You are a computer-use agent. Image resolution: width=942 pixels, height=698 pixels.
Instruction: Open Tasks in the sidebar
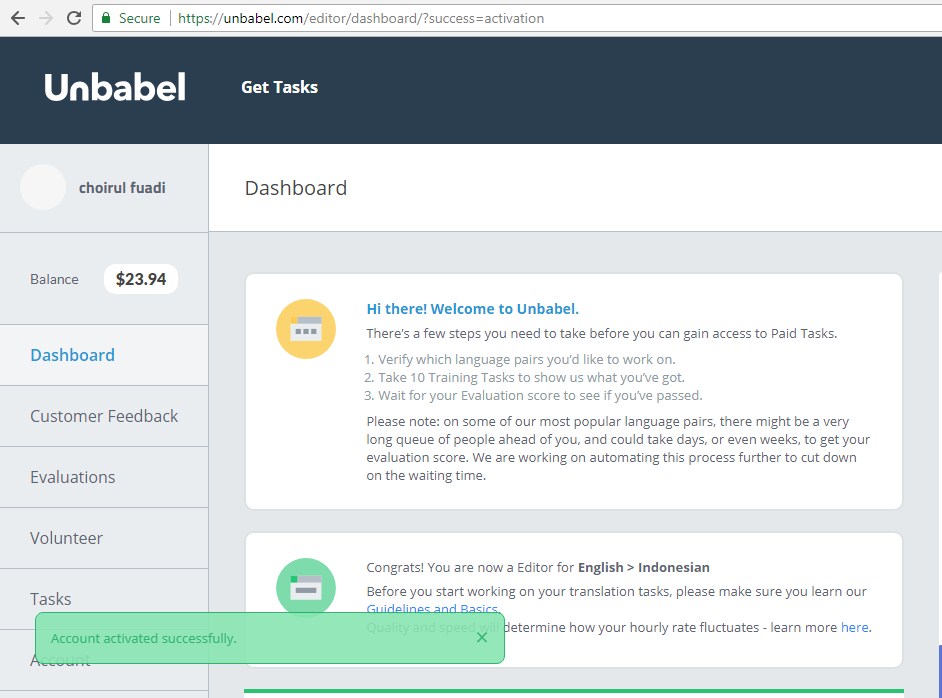click(104, 599)
